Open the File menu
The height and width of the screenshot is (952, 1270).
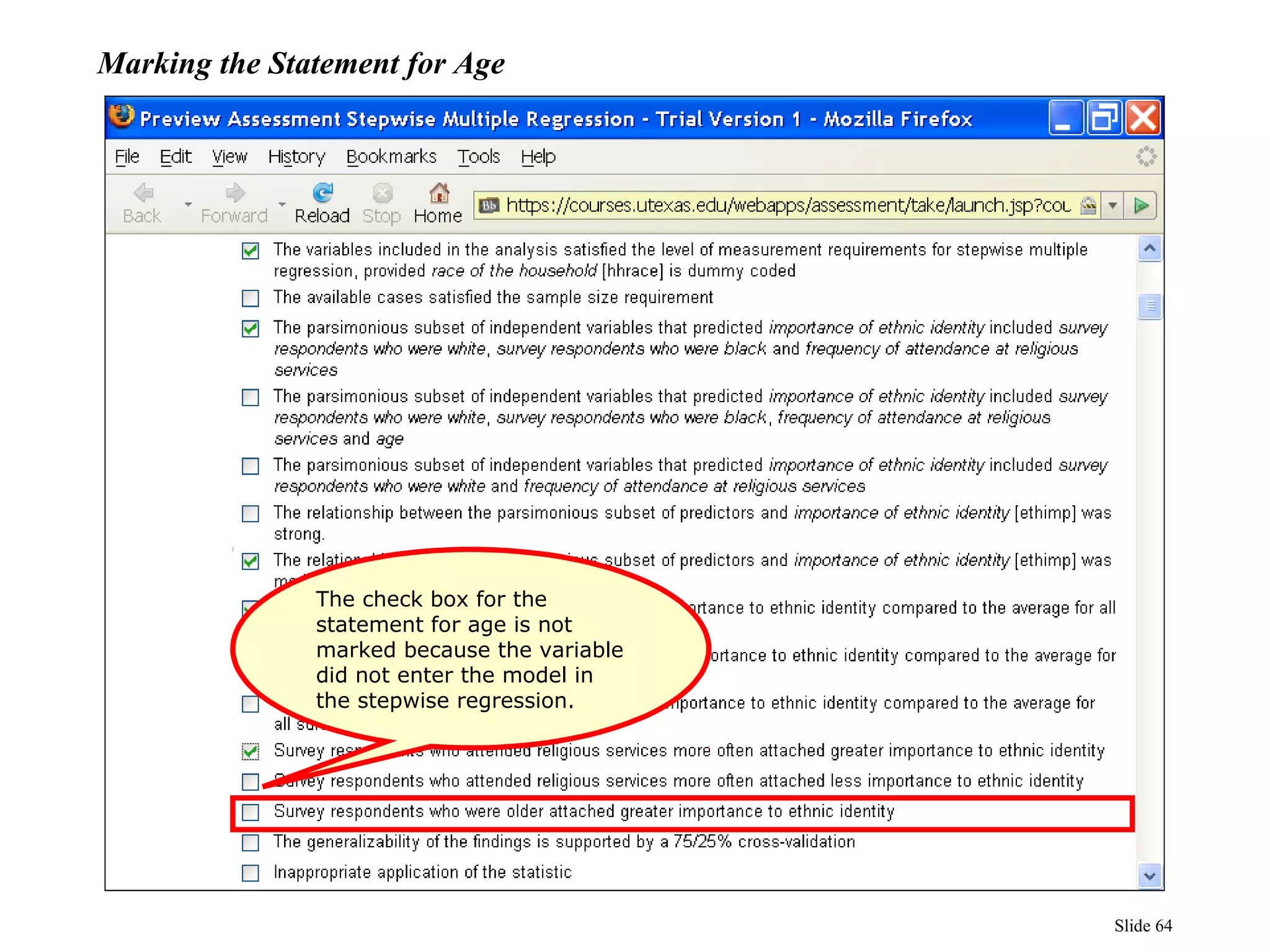pyautogui.click(x=127, y=157)
